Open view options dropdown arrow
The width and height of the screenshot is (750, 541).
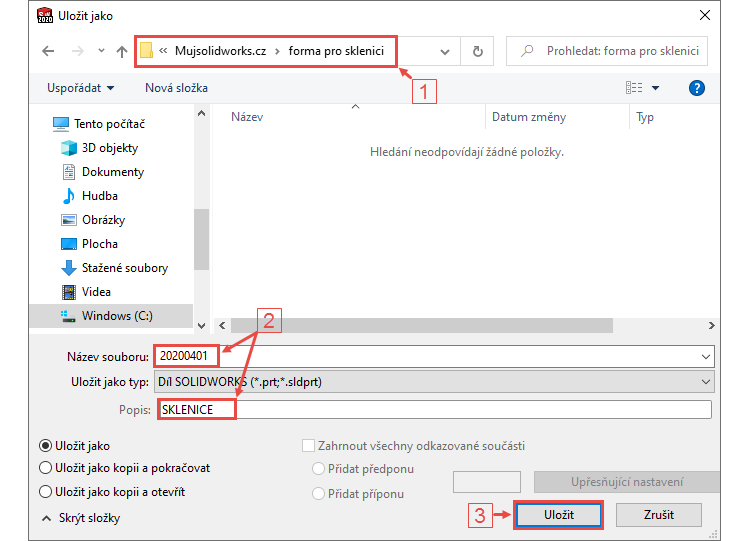tap(655, 88)
